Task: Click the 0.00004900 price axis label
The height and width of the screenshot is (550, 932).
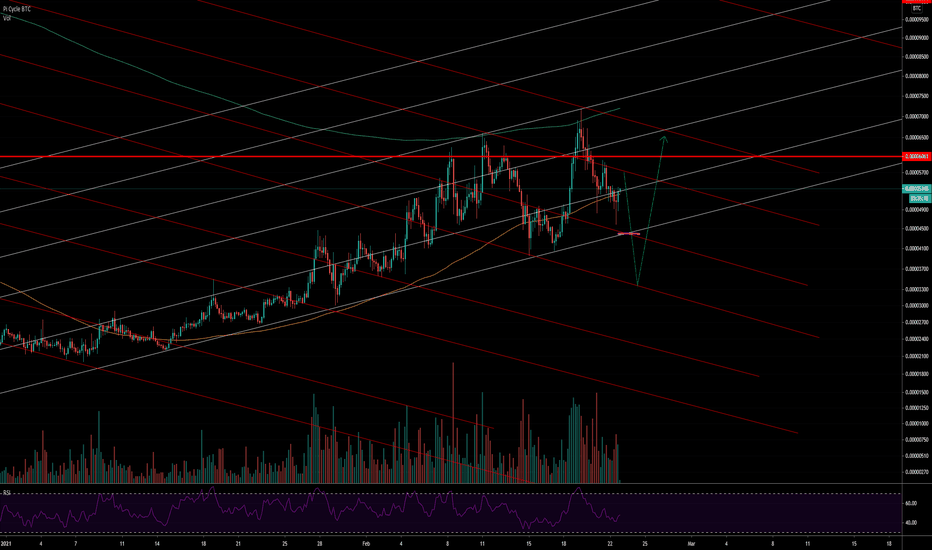Action: tap(917, 209)
